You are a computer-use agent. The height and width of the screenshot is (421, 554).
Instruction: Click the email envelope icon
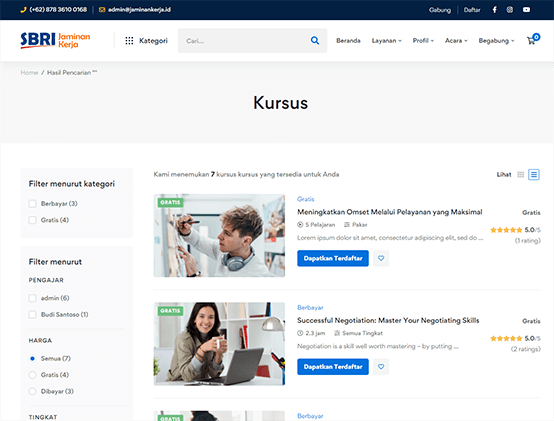[102, 10]
